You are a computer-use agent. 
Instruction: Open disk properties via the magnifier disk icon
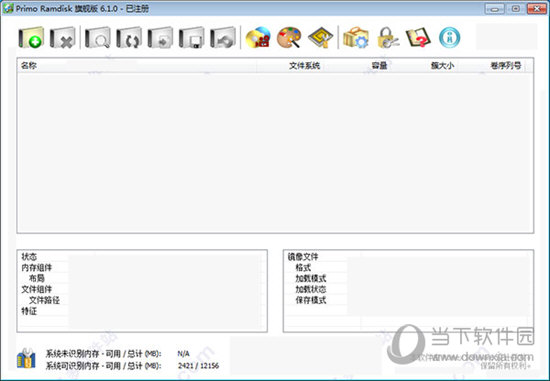click(x=98, y=38)
